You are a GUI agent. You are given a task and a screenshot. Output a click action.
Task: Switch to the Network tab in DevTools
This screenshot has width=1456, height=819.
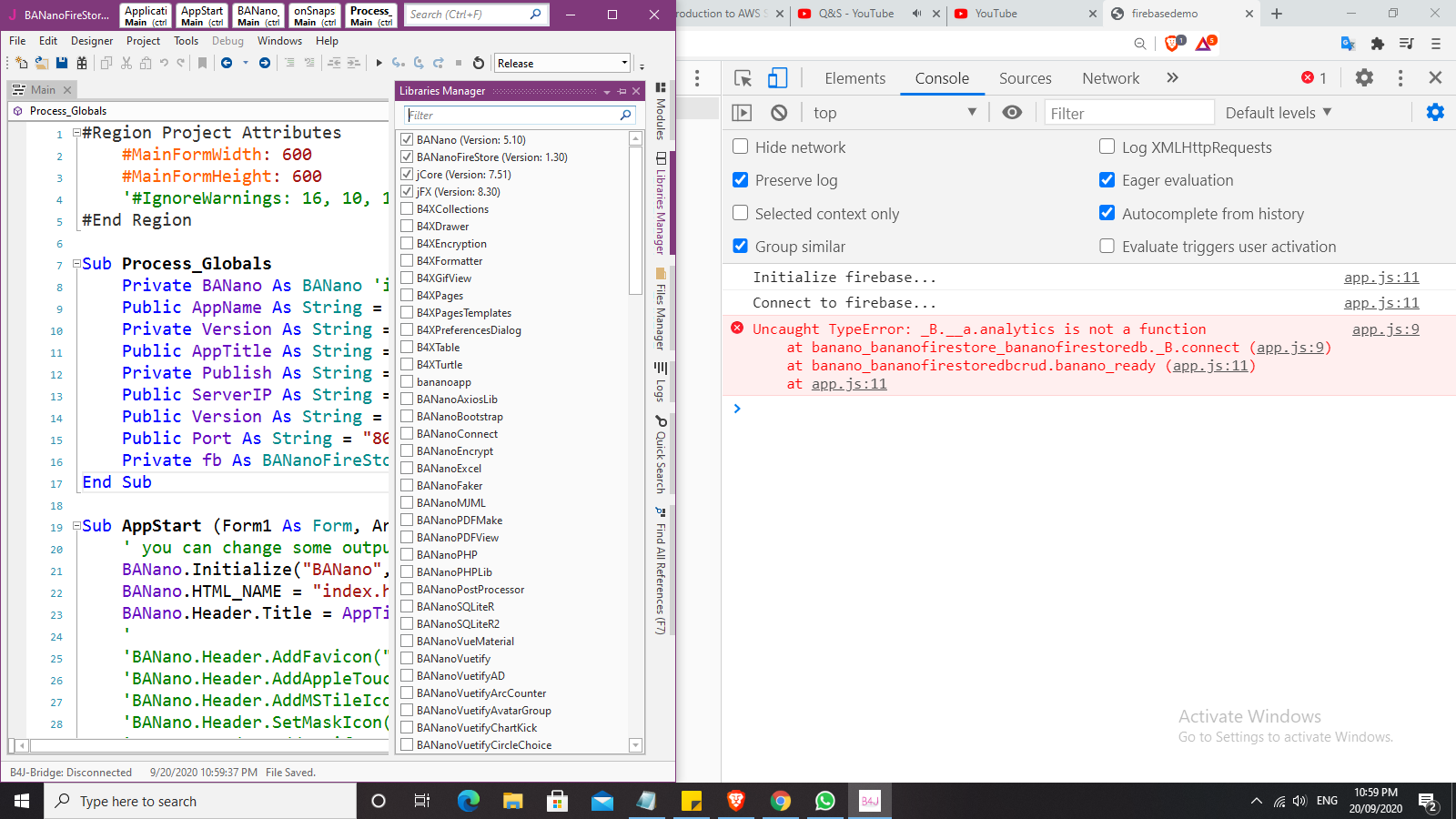1110,78
